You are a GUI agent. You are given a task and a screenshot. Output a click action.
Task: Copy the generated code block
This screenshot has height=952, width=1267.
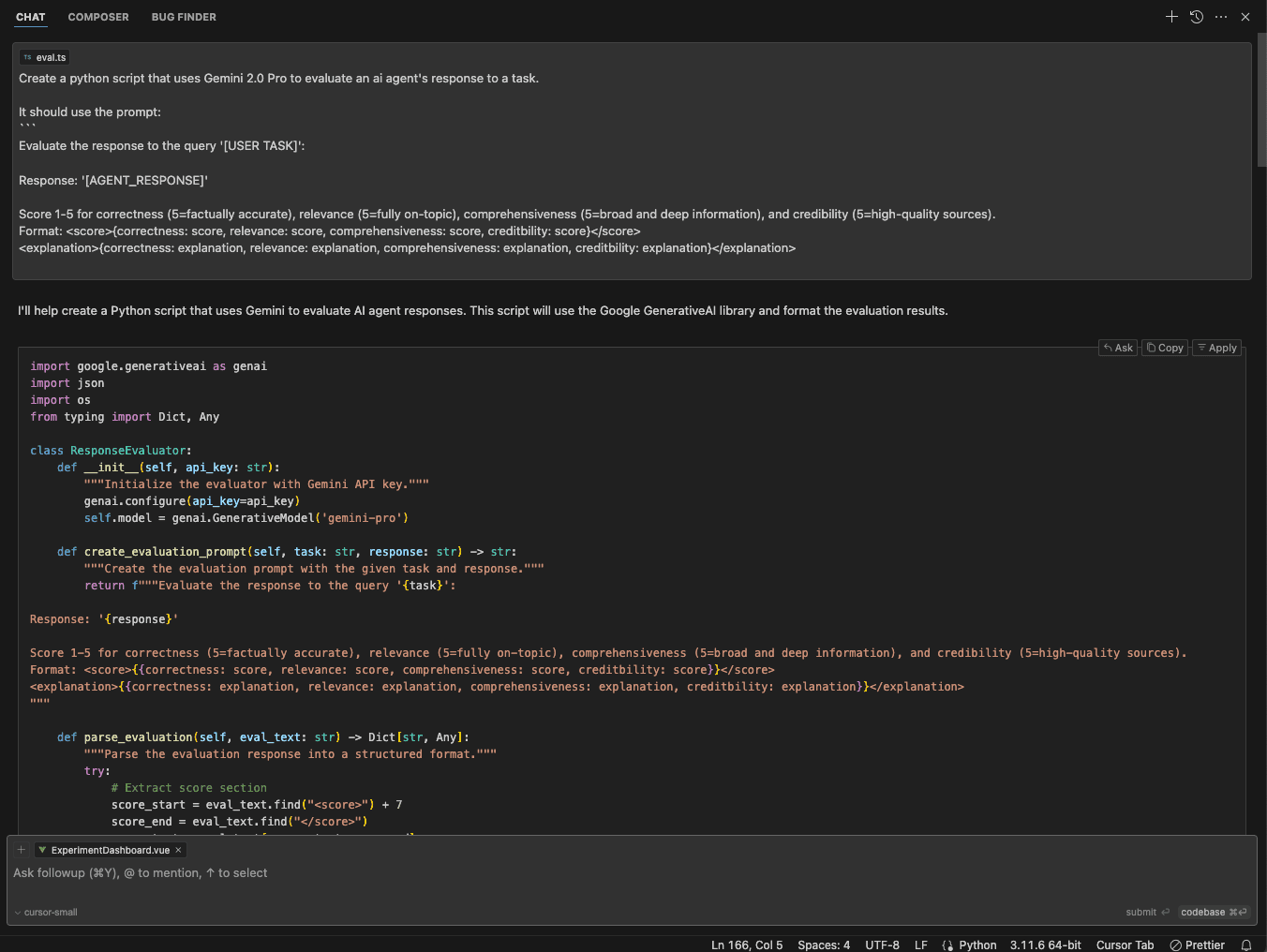coord(1165,348)
